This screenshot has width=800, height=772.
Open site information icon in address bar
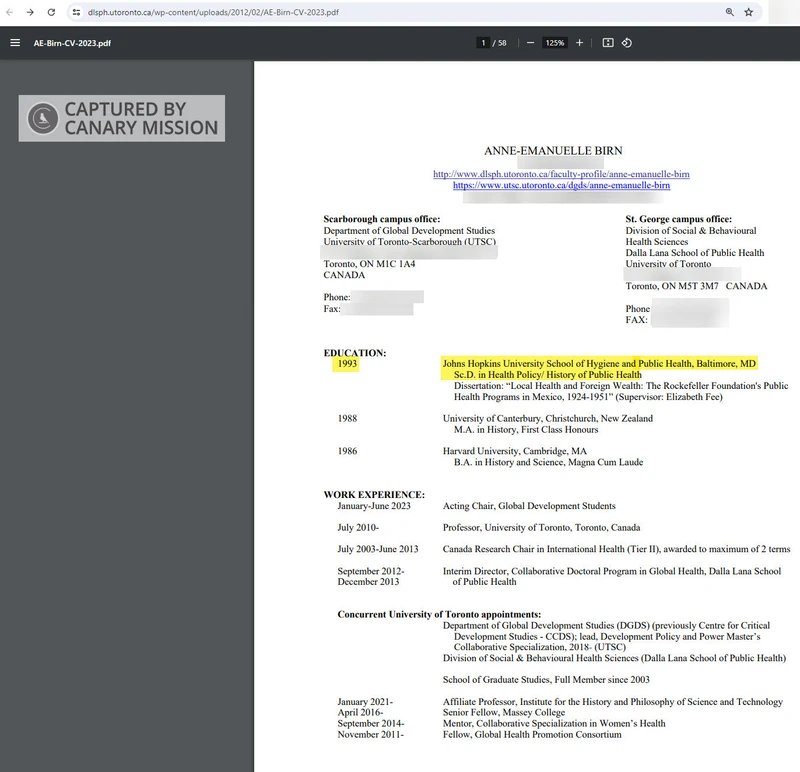(76, 12)
